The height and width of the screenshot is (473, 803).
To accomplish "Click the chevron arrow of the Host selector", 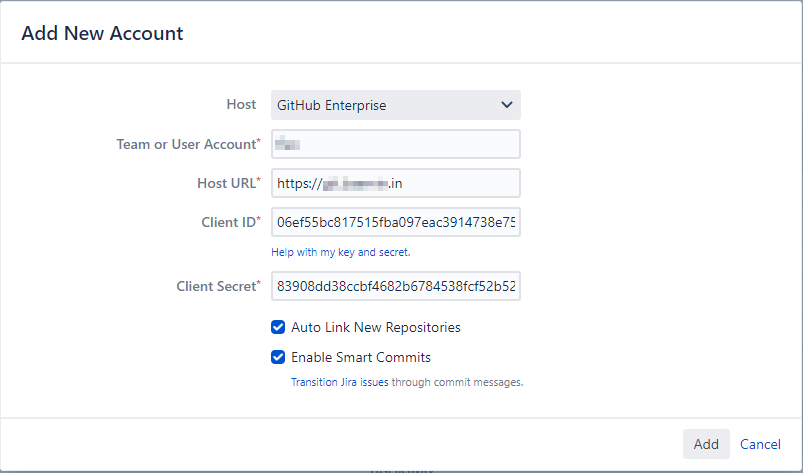I will pyautogui.click(x=507, y=105).
